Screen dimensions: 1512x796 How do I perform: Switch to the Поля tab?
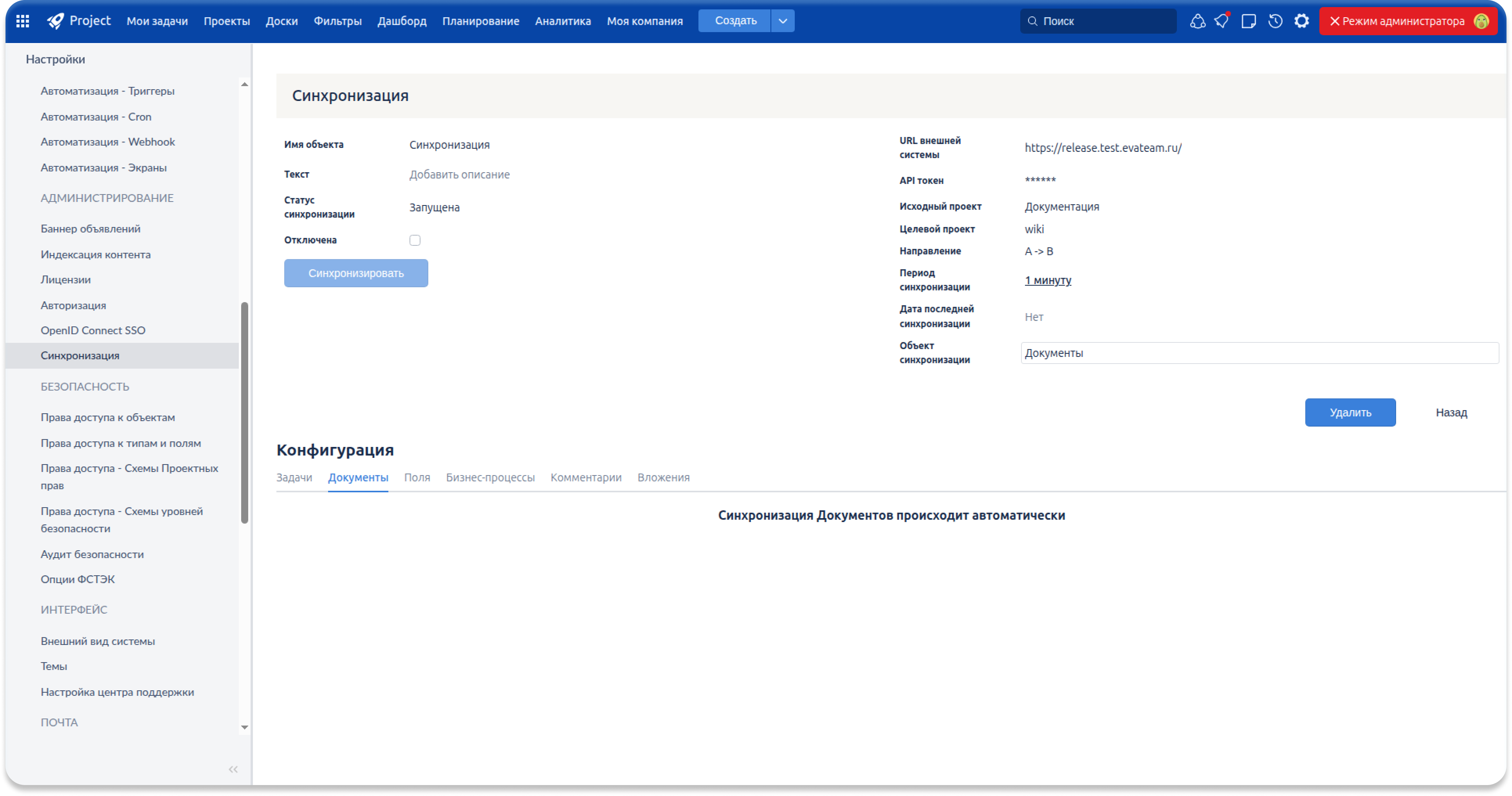click(x=417, y=477)
